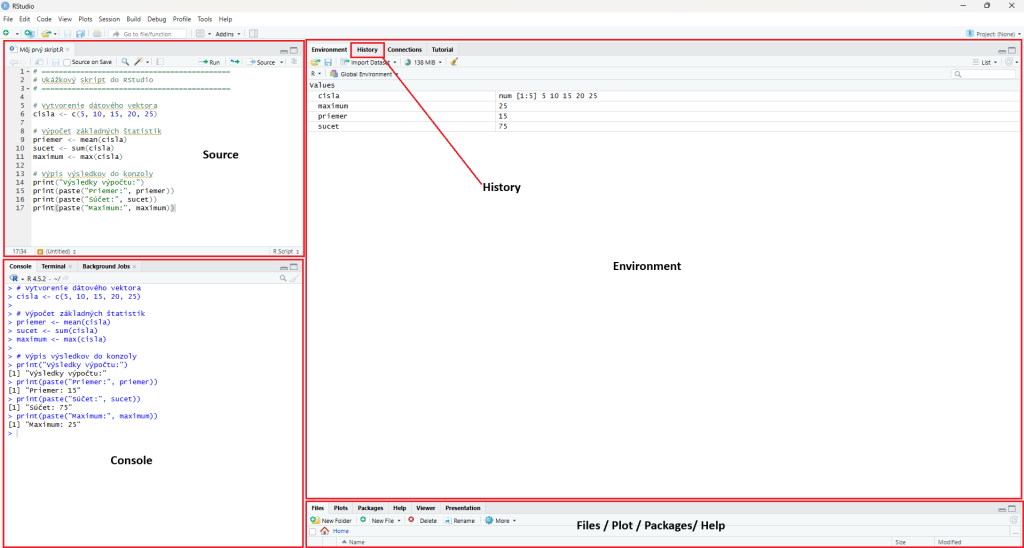The image size is (1024, 548).
Task: Enable the Source on Save checkbox
Action: click(x=67, y=62)
